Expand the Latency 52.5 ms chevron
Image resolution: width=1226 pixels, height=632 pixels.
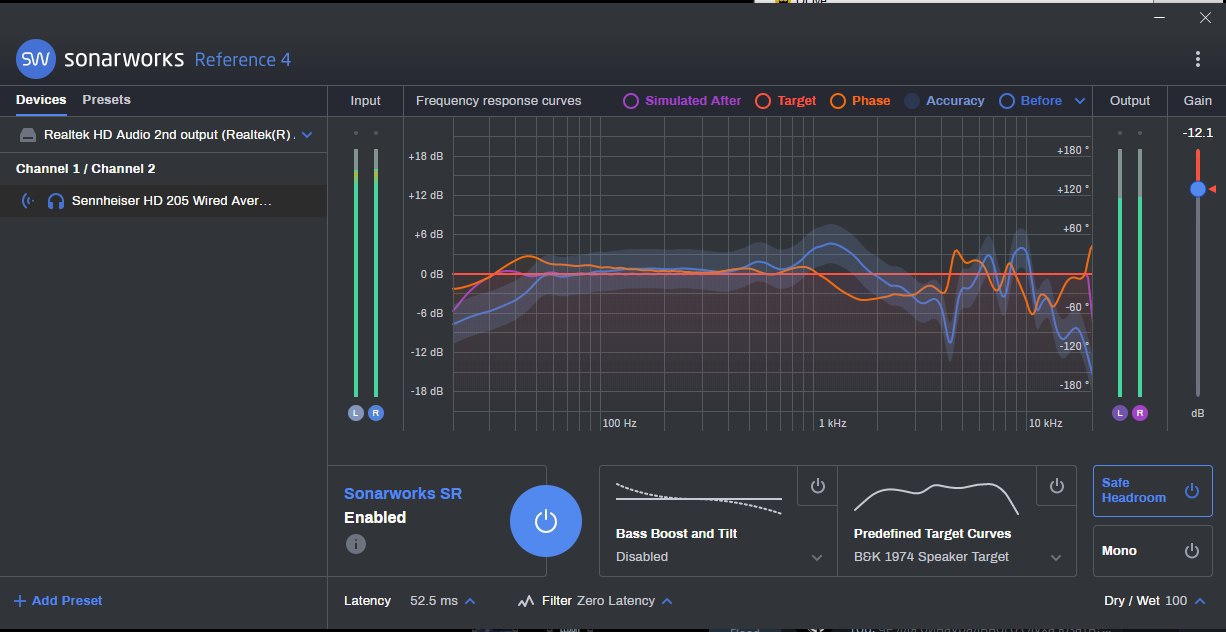click(x=470, y=601)
